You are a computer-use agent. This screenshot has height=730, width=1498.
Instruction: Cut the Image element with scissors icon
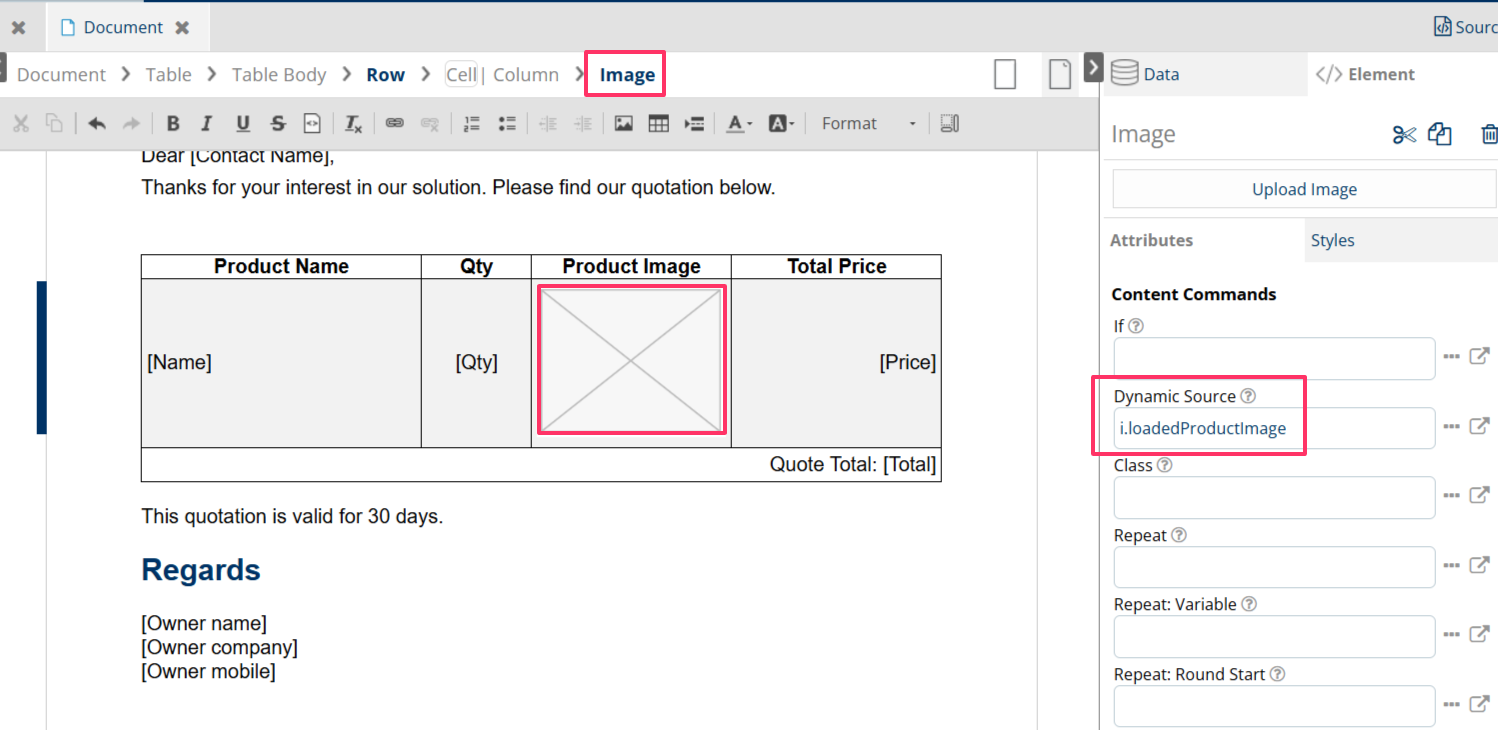click(x=1404, y=135)
